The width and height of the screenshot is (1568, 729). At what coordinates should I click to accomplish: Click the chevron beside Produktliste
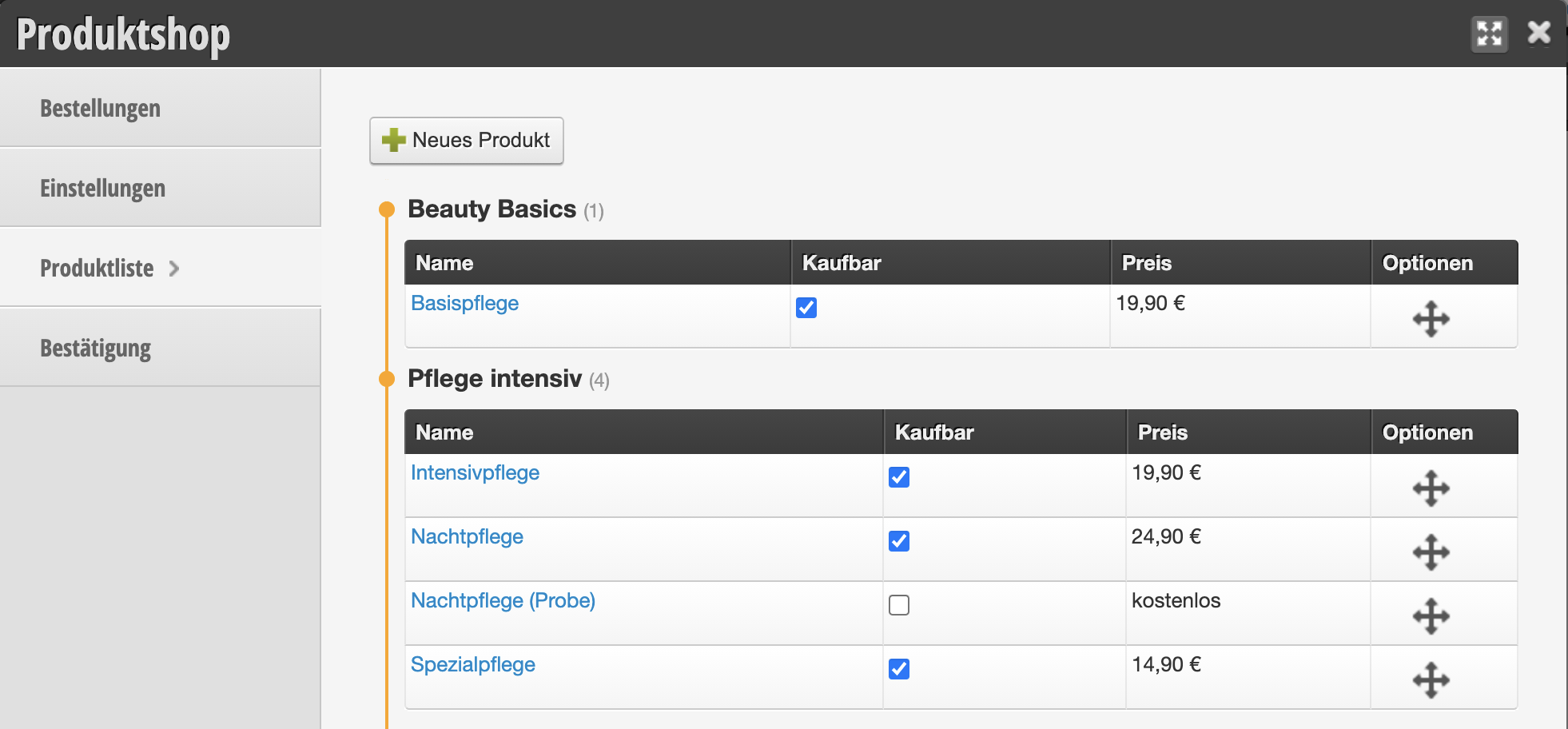[x=174, y=269]
